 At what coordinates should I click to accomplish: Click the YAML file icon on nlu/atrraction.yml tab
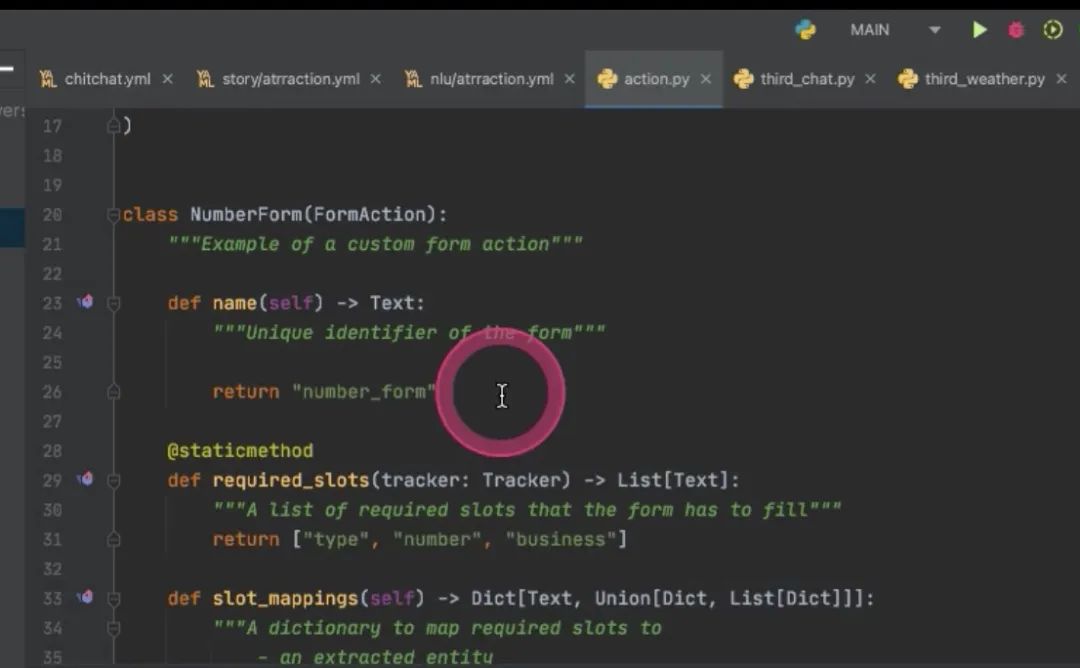coord(413,79)
